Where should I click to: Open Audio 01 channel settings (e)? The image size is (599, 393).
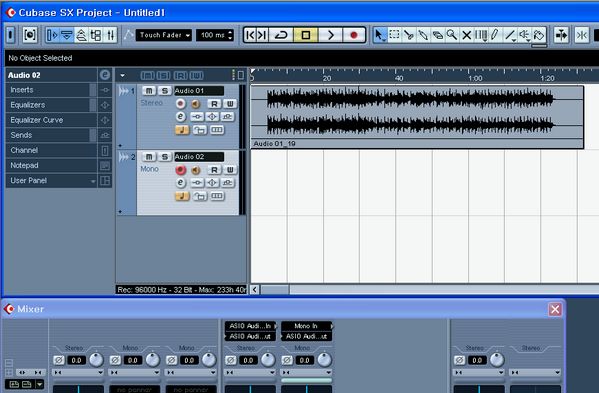181,117
